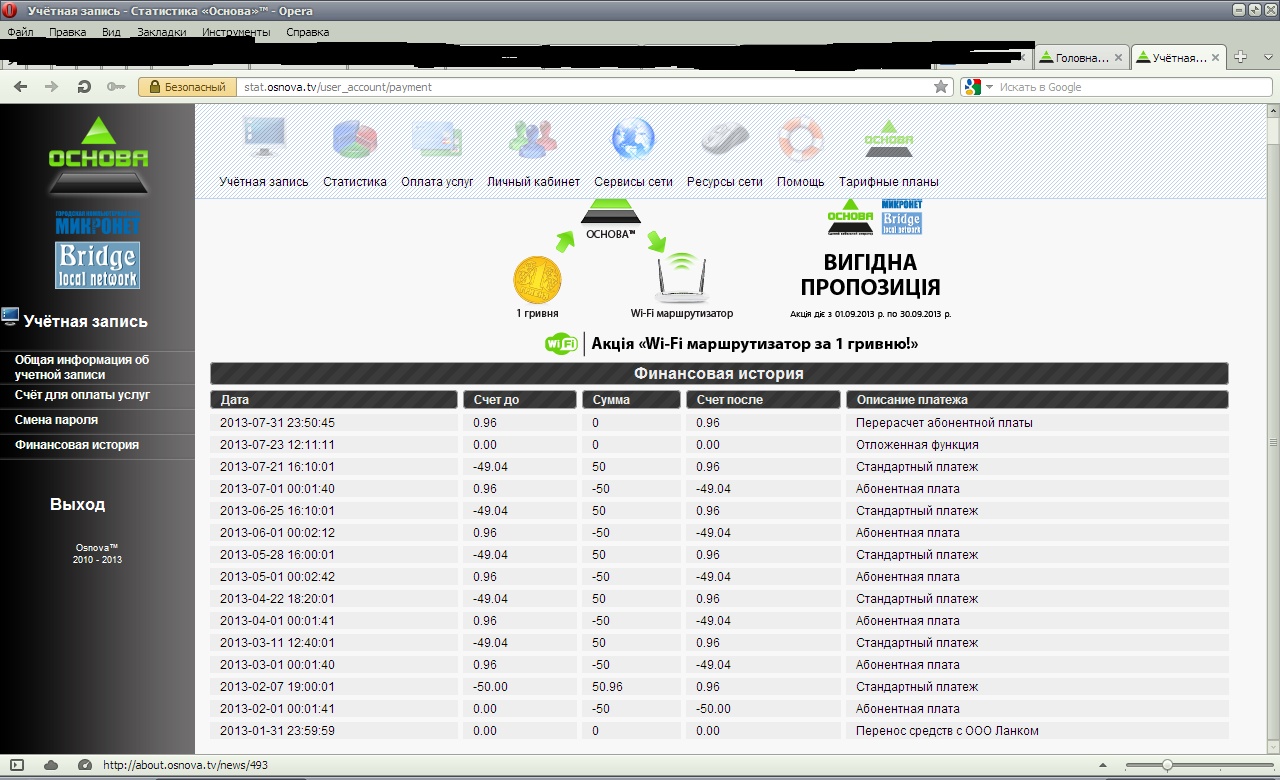The width and height of the screenshot is (1280, 780).
Task: Click the Сервисы сети globe icon
Action: tap(633, 138)
